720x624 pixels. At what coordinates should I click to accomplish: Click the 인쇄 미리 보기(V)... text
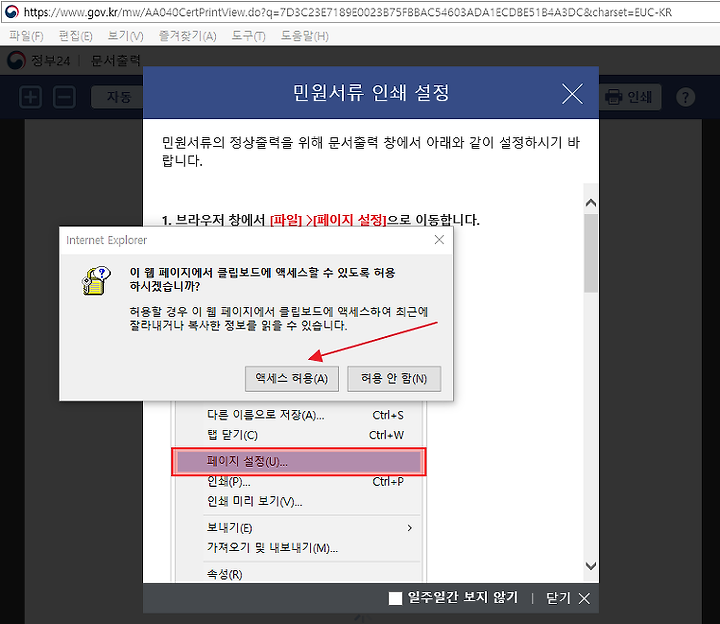254,501
